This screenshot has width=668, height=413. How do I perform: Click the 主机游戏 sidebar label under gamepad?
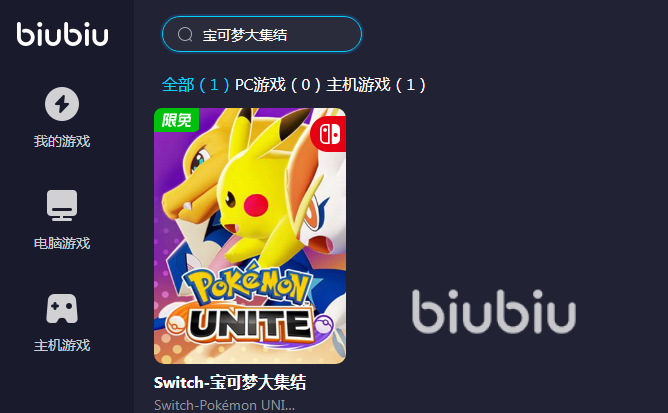[x=62, y=345]
